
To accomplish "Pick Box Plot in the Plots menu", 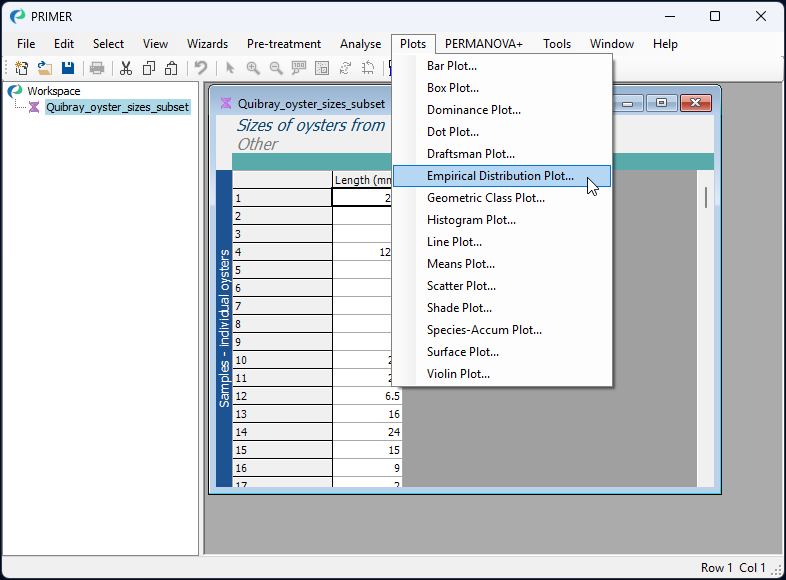I will coord(453,88).
